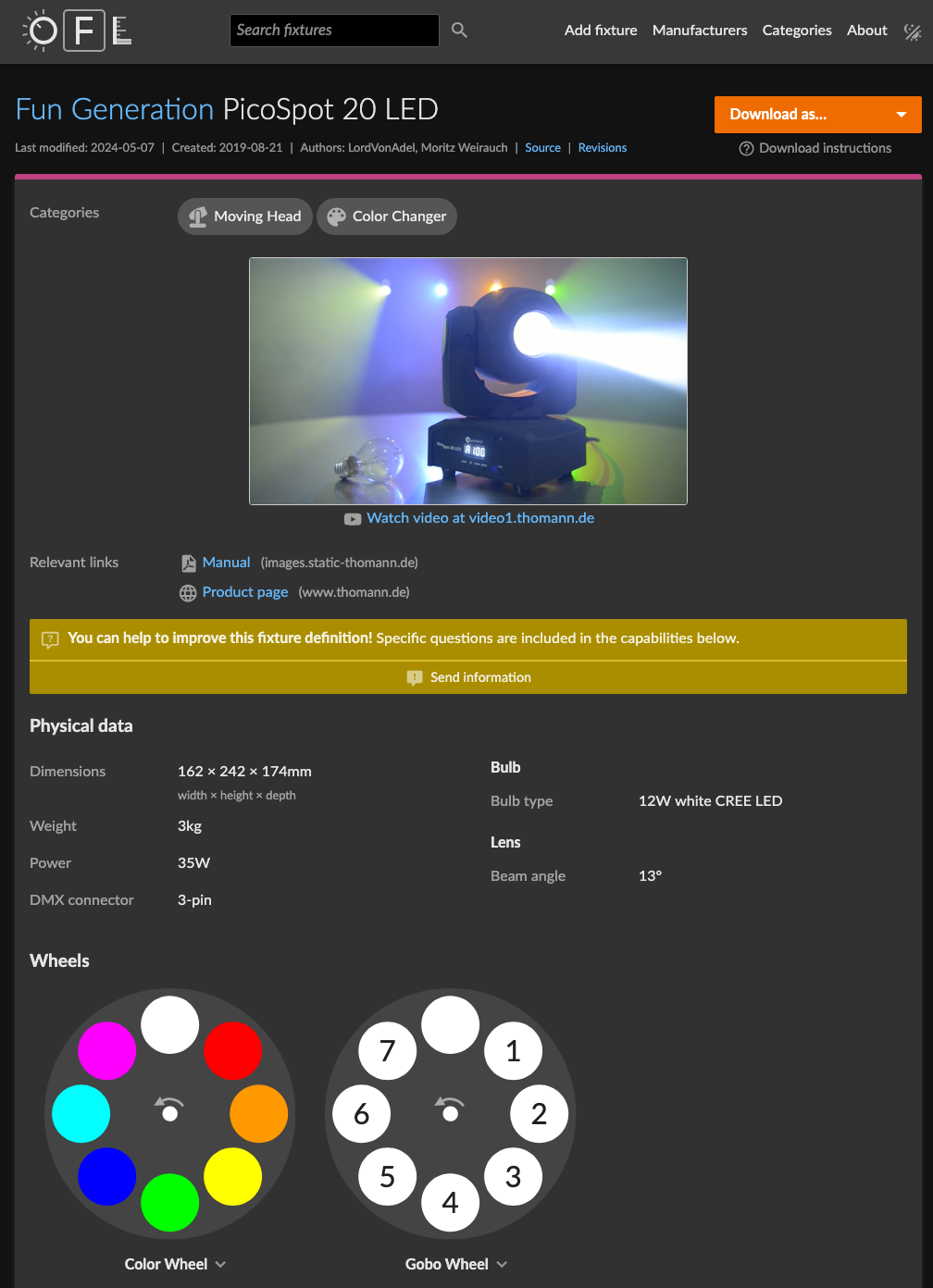
Task: Click the help question speech-bubble icon
Action: (x=50, y=639)
